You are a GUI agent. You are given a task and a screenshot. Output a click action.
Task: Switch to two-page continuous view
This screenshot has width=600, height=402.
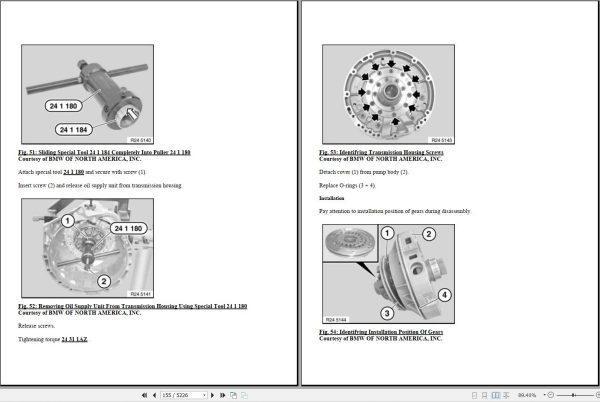click(506, 395)
